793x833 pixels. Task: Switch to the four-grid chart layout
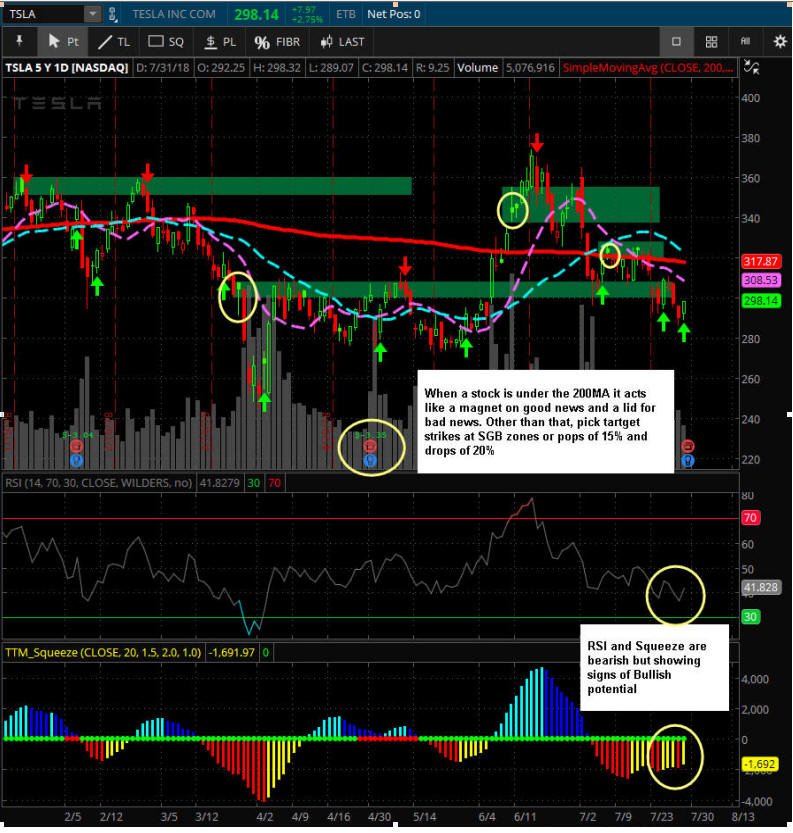pyautogui.click(x=711, y=42)
